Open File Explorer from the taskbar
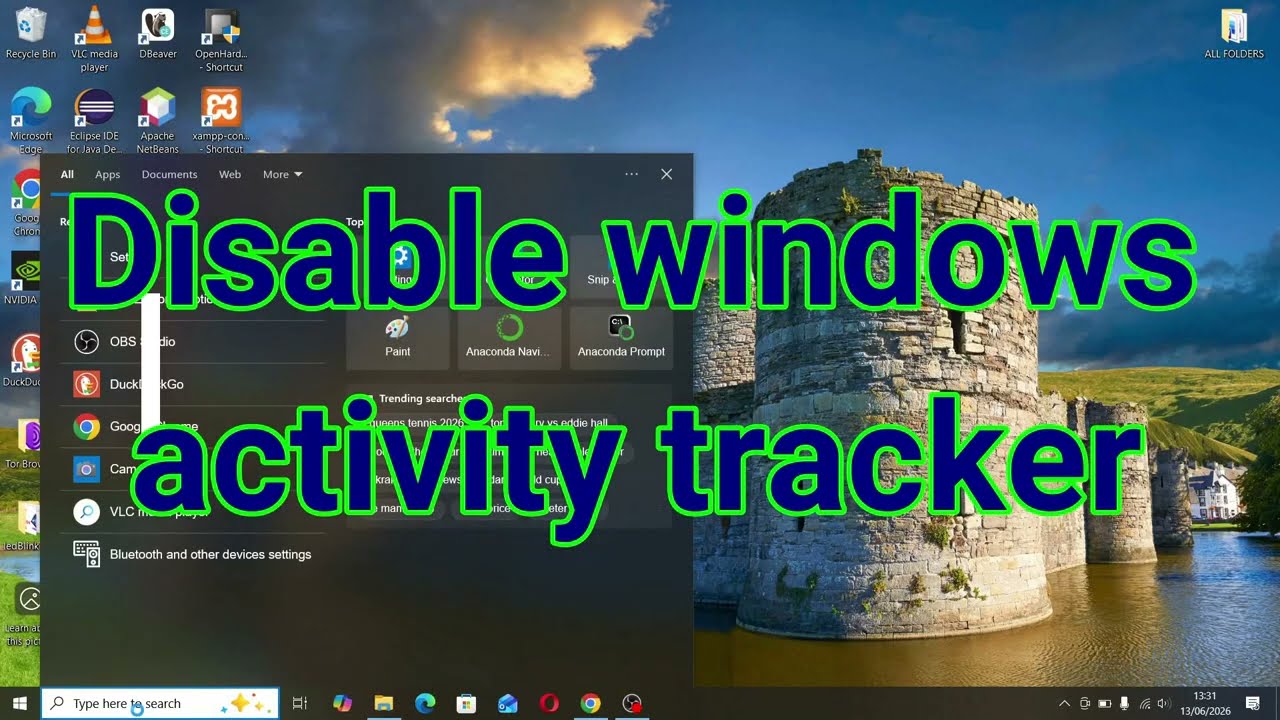 click(x=384, y=703)
